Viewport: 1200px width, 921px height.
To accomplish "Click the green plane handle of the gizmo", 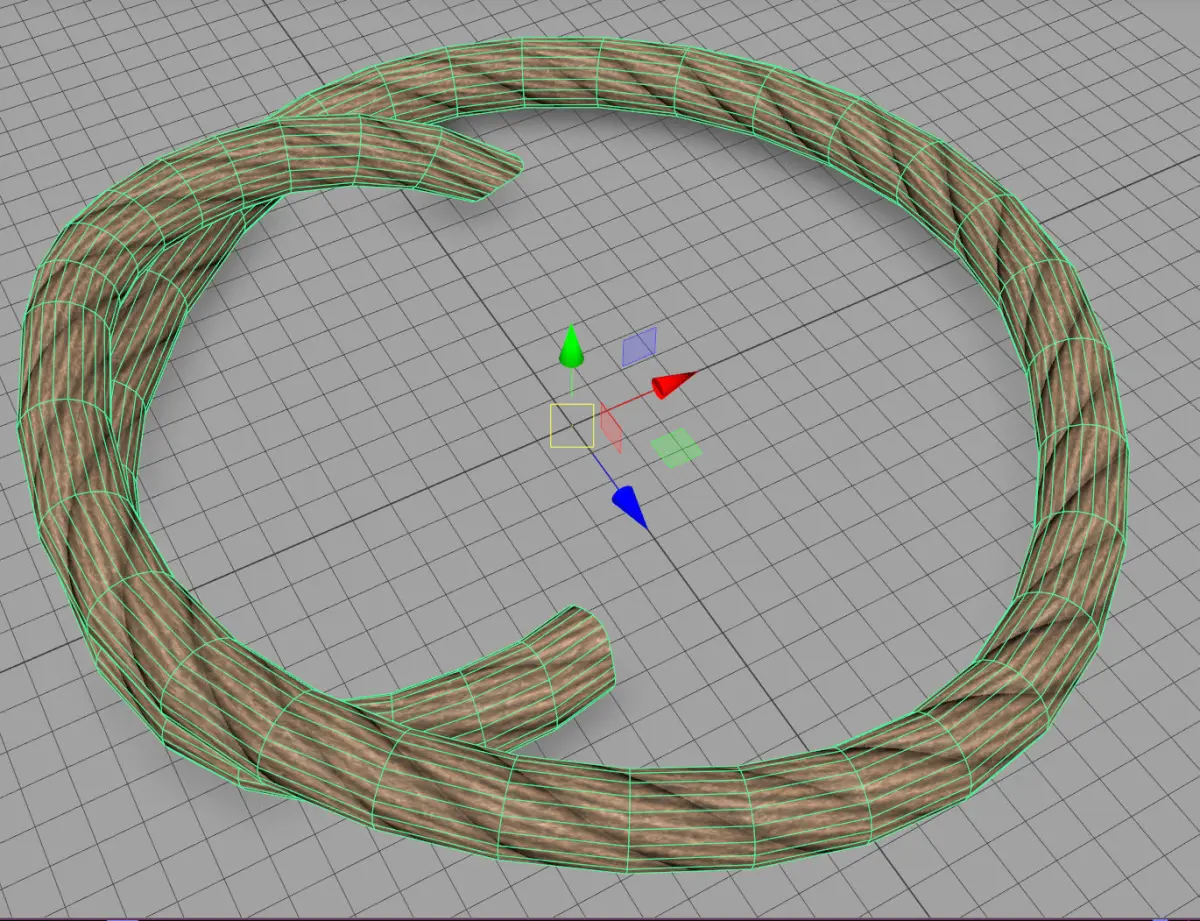I will pos(677,448).
